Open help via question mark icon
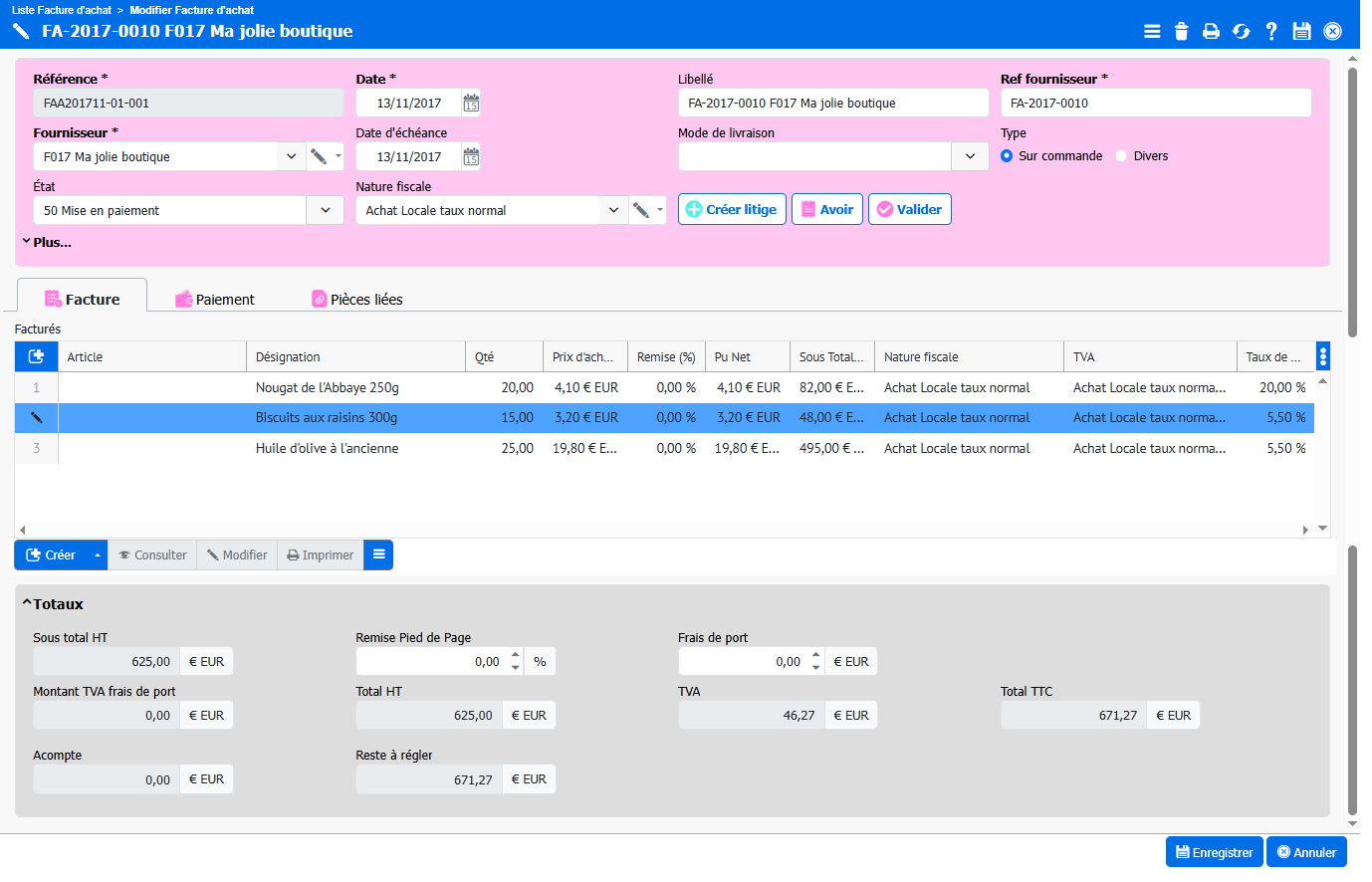Viewport: 1372px width, 882px height. [x=1271, y=31]
